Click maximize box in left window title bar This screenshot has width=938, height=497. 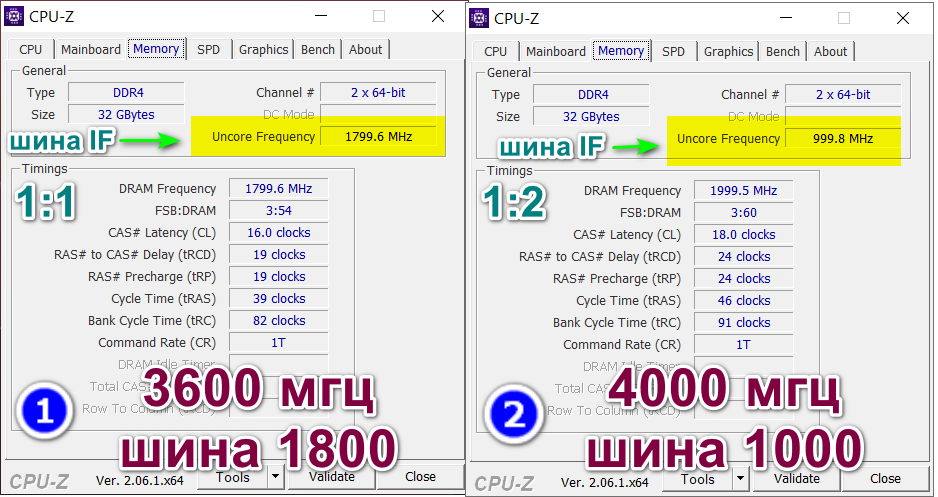(379, 16)
